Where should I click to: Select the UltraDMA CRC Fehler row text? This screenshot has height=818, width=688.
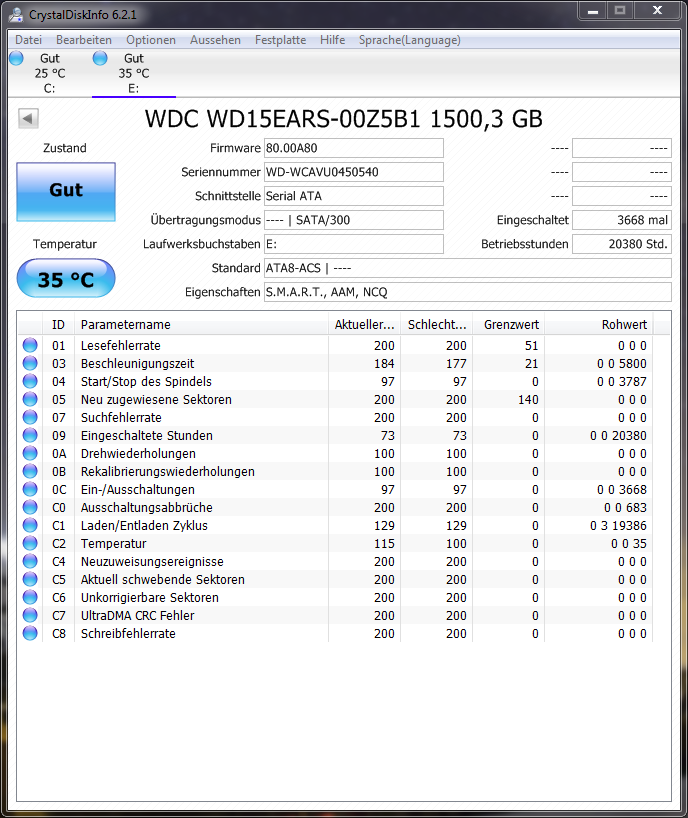click(137, 616)
